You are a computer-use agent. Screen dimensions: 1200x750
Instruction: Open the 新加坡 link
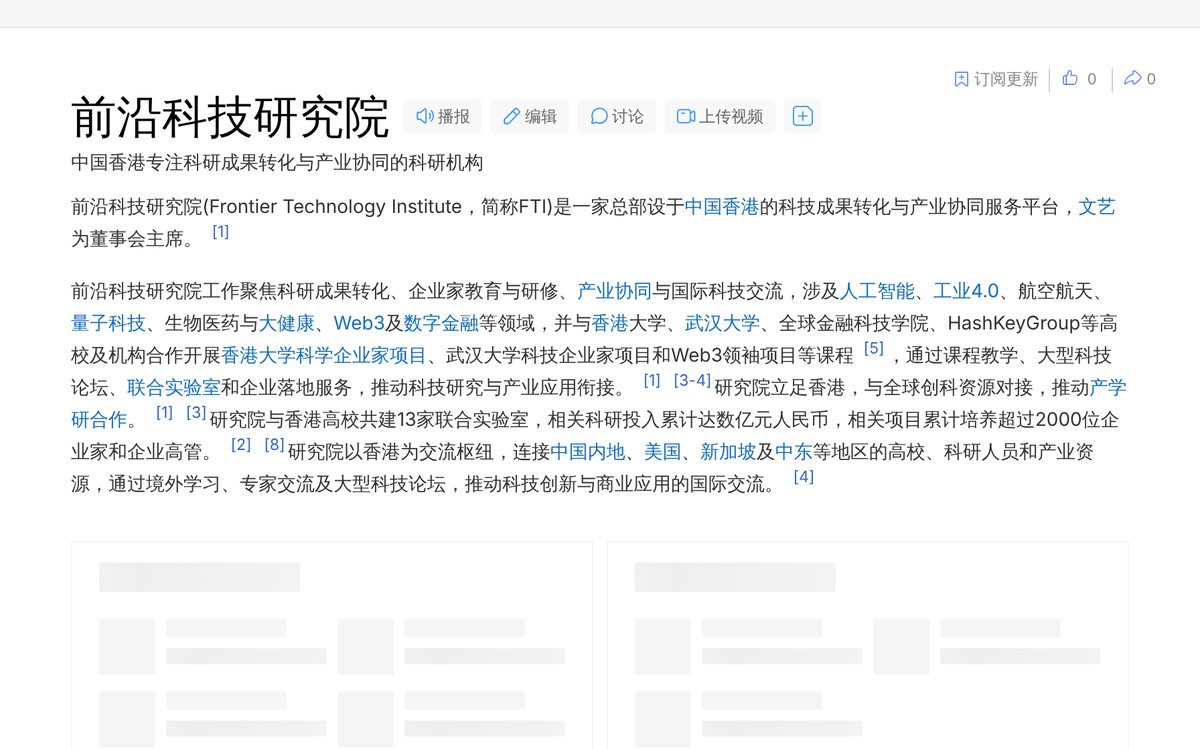(728, 451)
